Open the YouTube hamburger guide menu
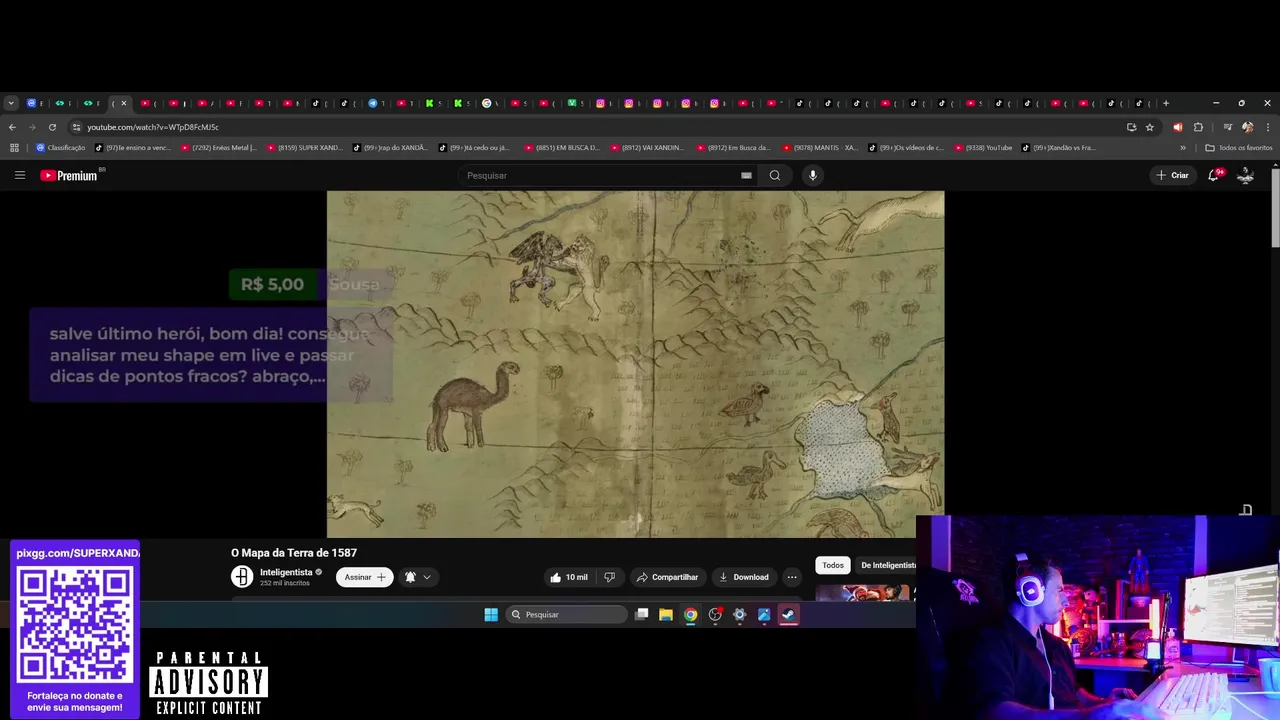 click(19, 175)
